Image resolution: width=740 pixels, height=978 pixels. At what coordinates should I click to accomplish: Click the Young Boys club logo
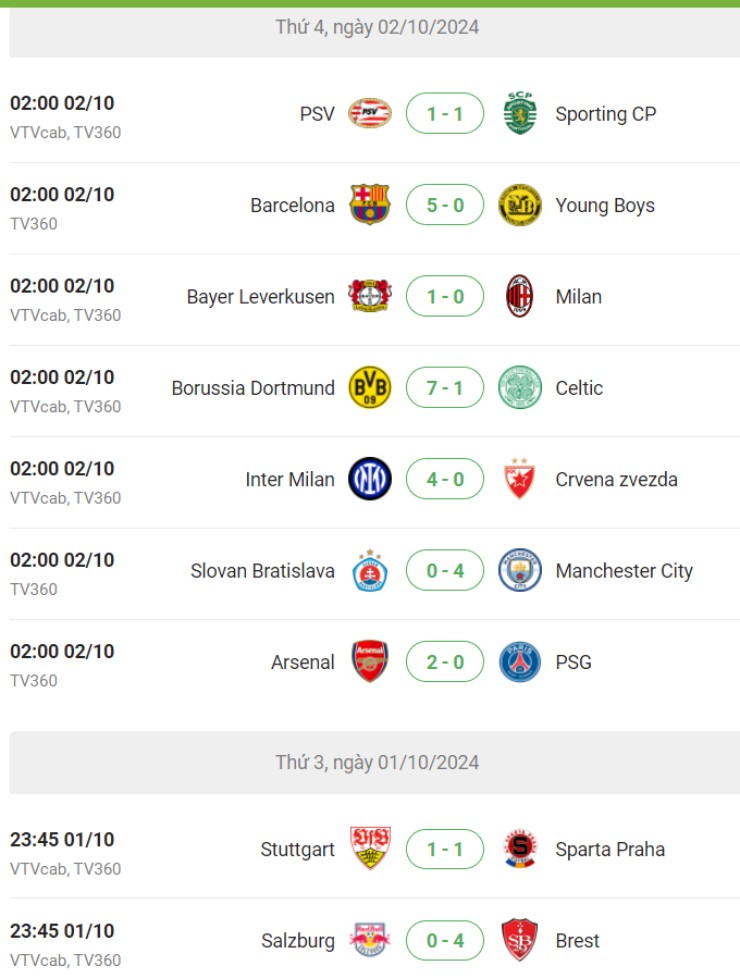pyautogui.click(x=520, y=205)
